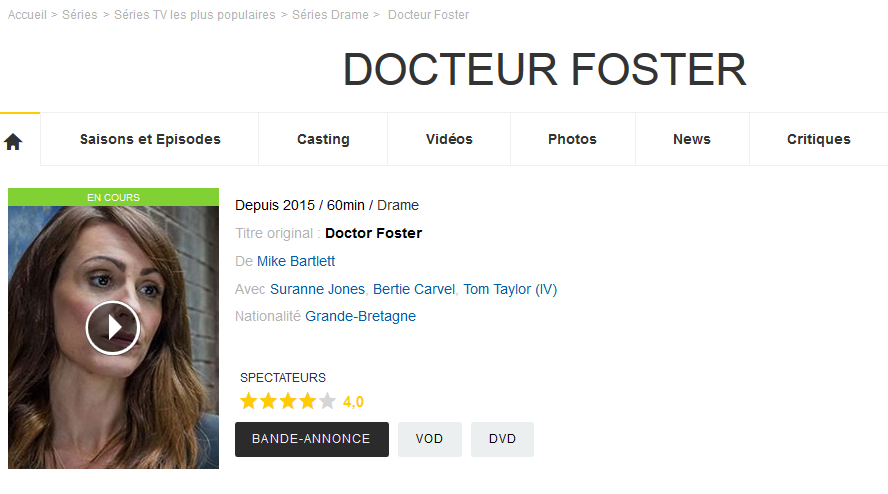Go to Accueil breadcrumb link
Viewport: 888px width, 494px height.
(x=27, y=15)
